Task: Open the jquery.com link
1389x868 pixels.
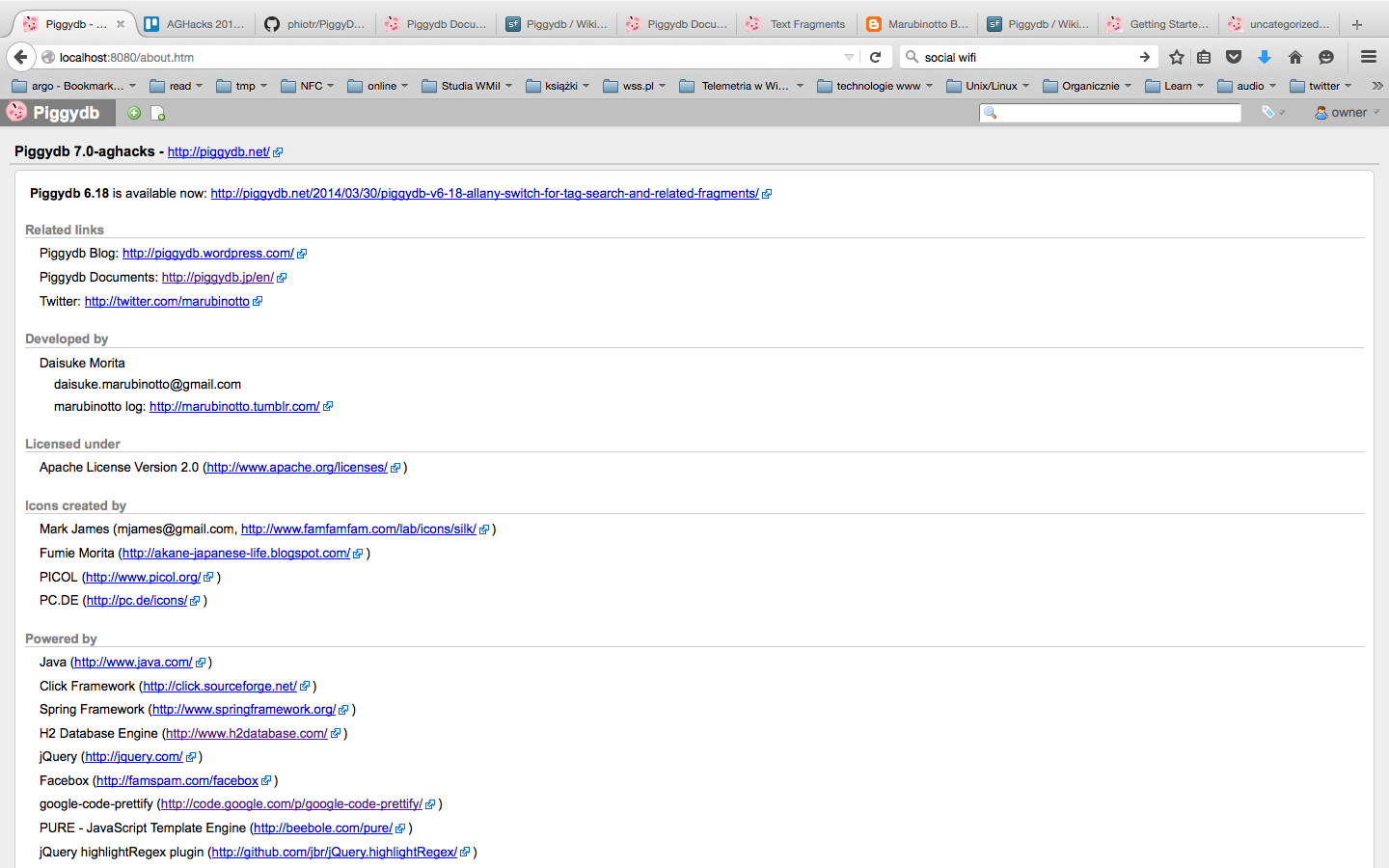Action: coord(134,757)
